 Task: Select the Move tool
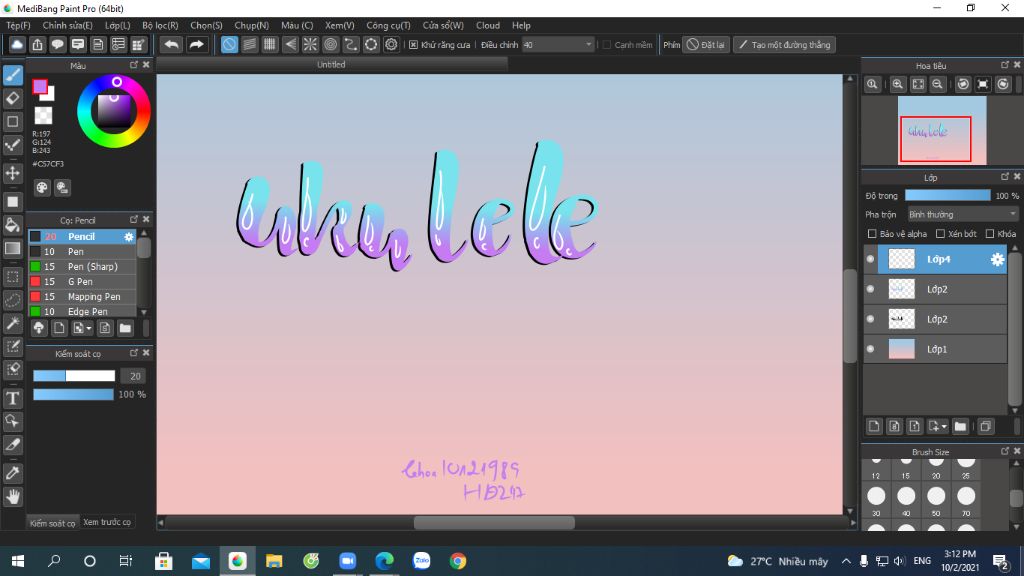click(x=12, y=173)
